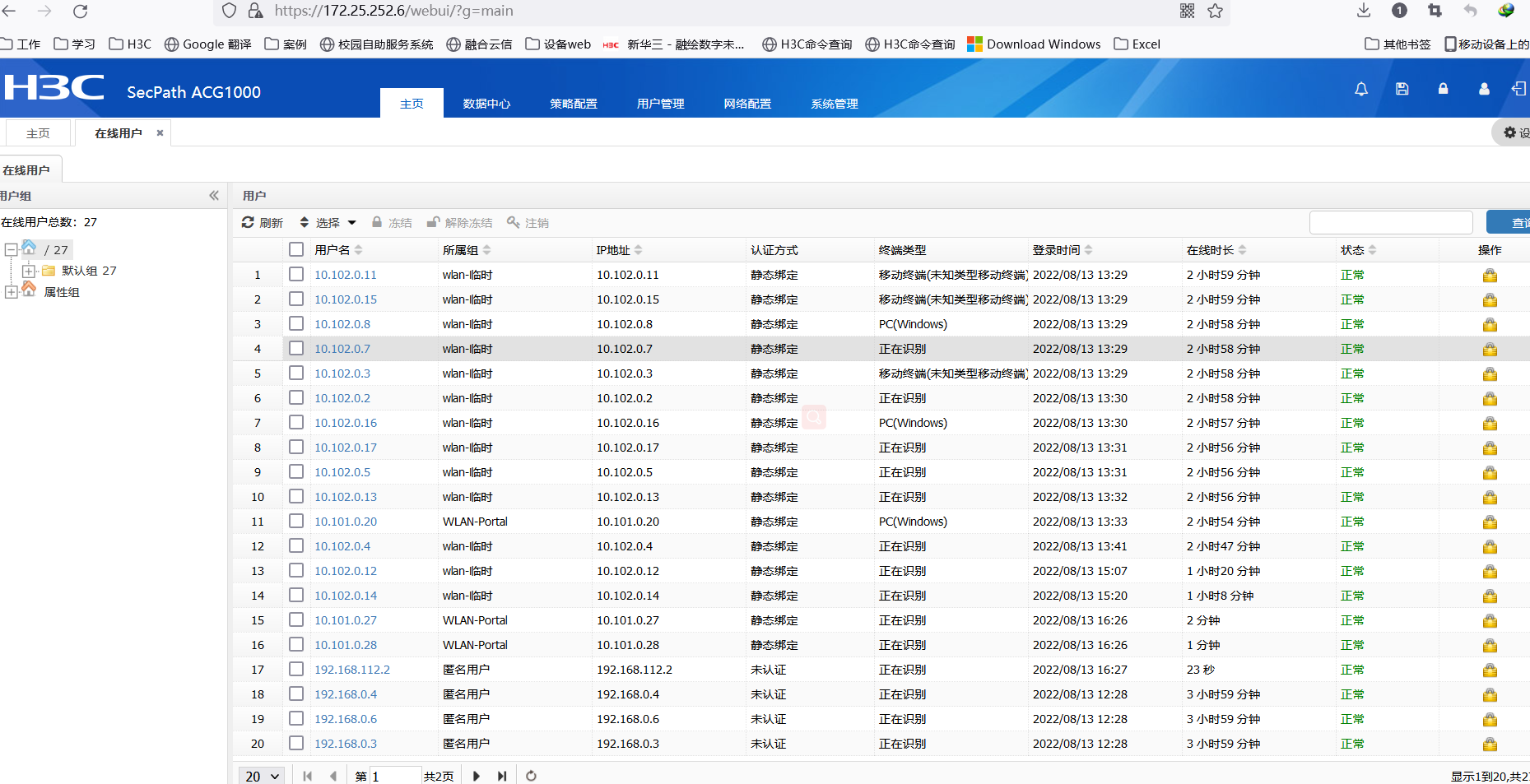
Task: Check the box for user 10.102.0.8
Action: tap(296, 324)
